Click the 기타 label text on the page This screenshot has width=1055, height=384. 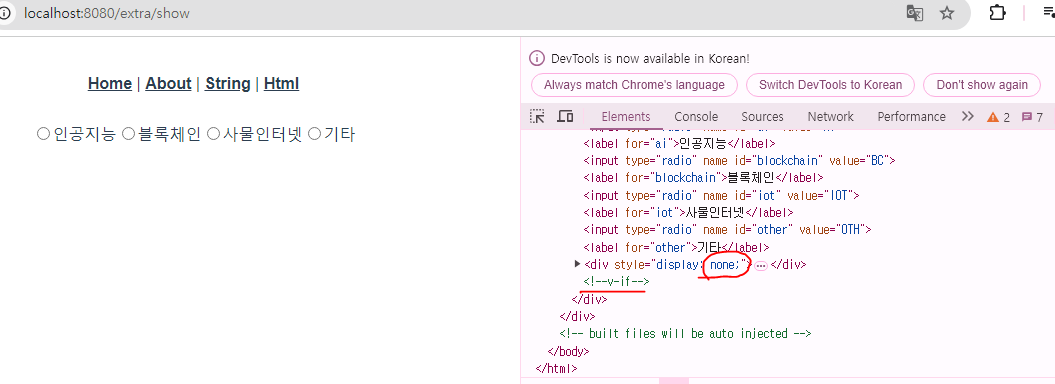point(340,135)
